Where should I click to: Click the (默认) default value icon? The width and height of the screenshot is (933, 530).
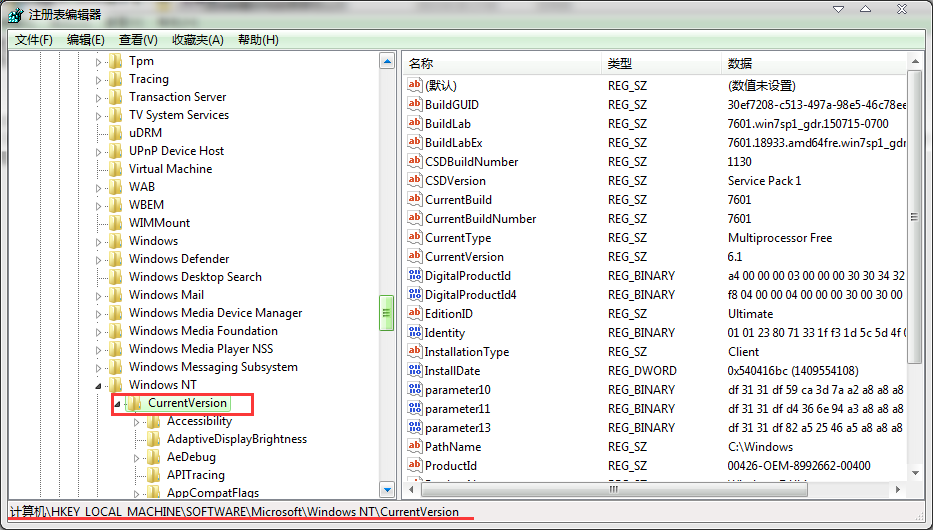click(x=415, y=85)
